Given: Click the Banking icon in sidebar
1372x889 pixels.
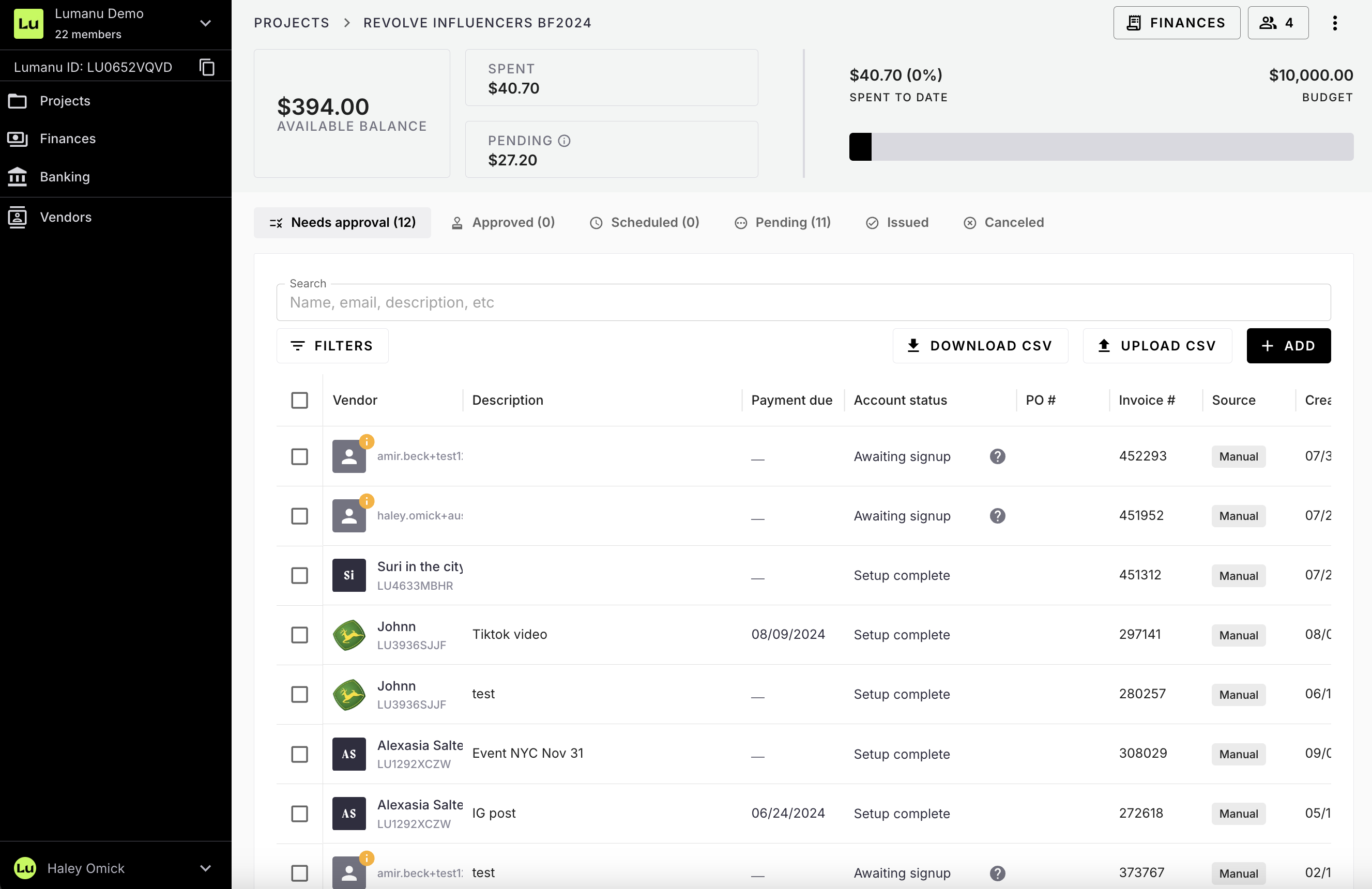Looking at the screenshot, I should (17, 177).
